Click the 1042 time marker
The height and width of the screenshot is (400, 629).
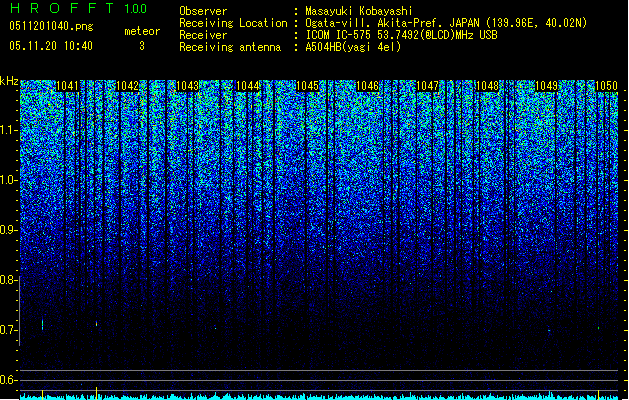click(128, 86)
